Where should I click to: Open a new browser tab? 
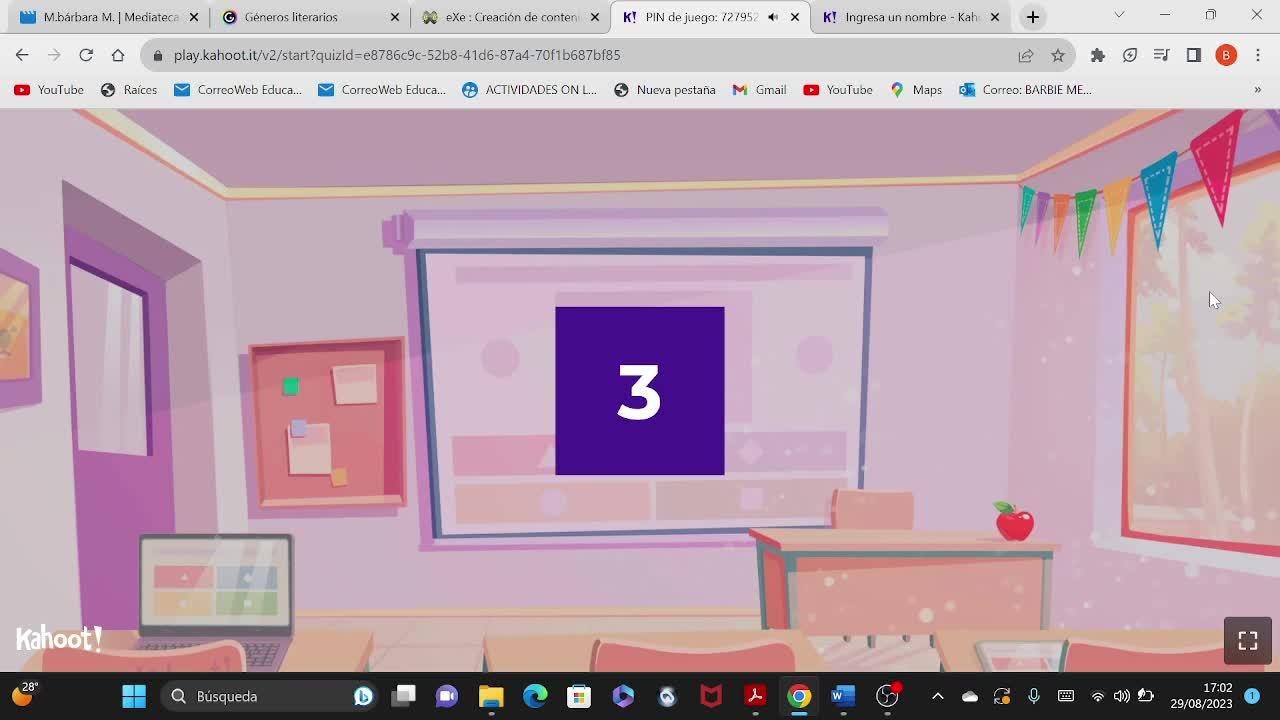(1033, 17)
